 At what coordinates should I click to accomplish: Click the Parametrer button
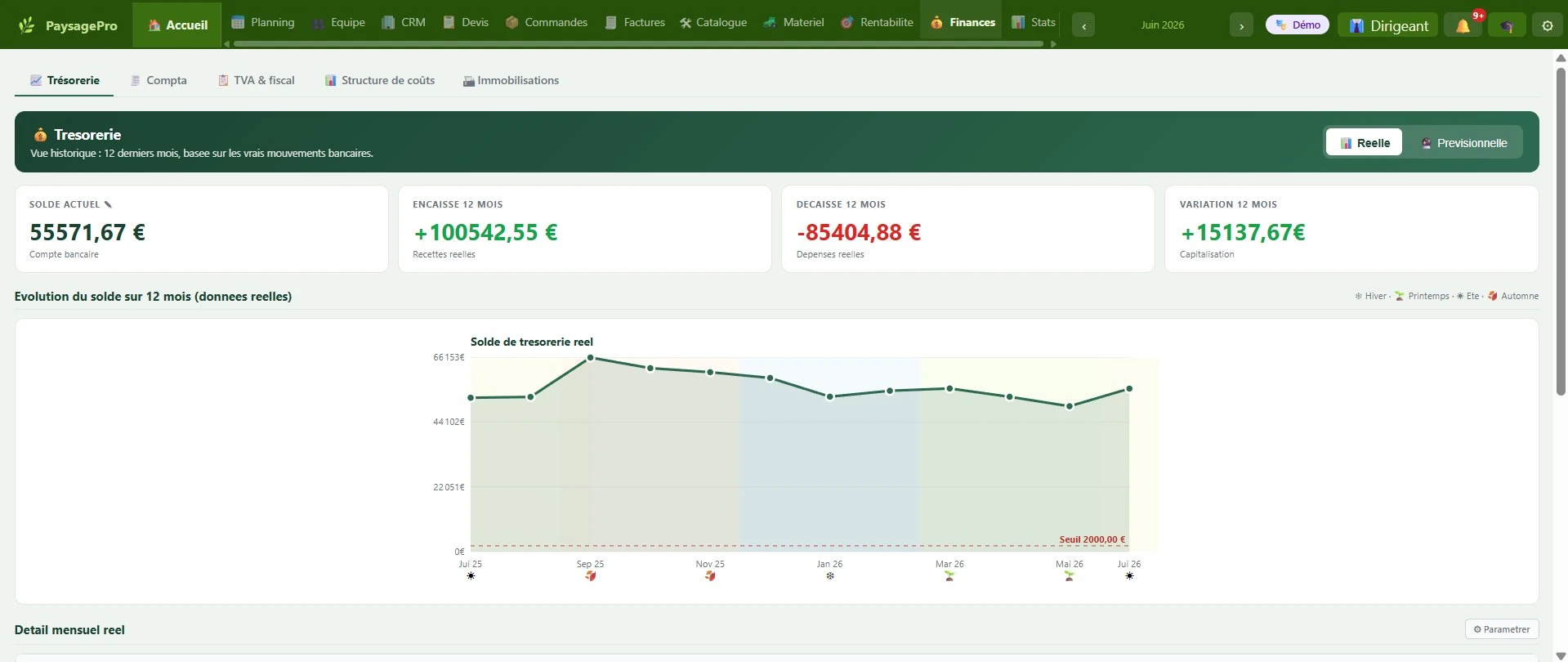[1502, 629]
